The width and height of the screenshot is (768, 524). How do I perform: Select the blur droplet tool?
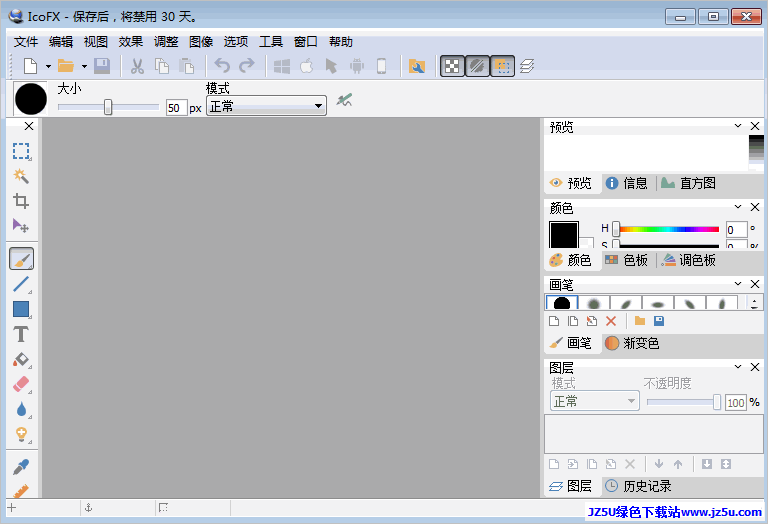[21, 409]
